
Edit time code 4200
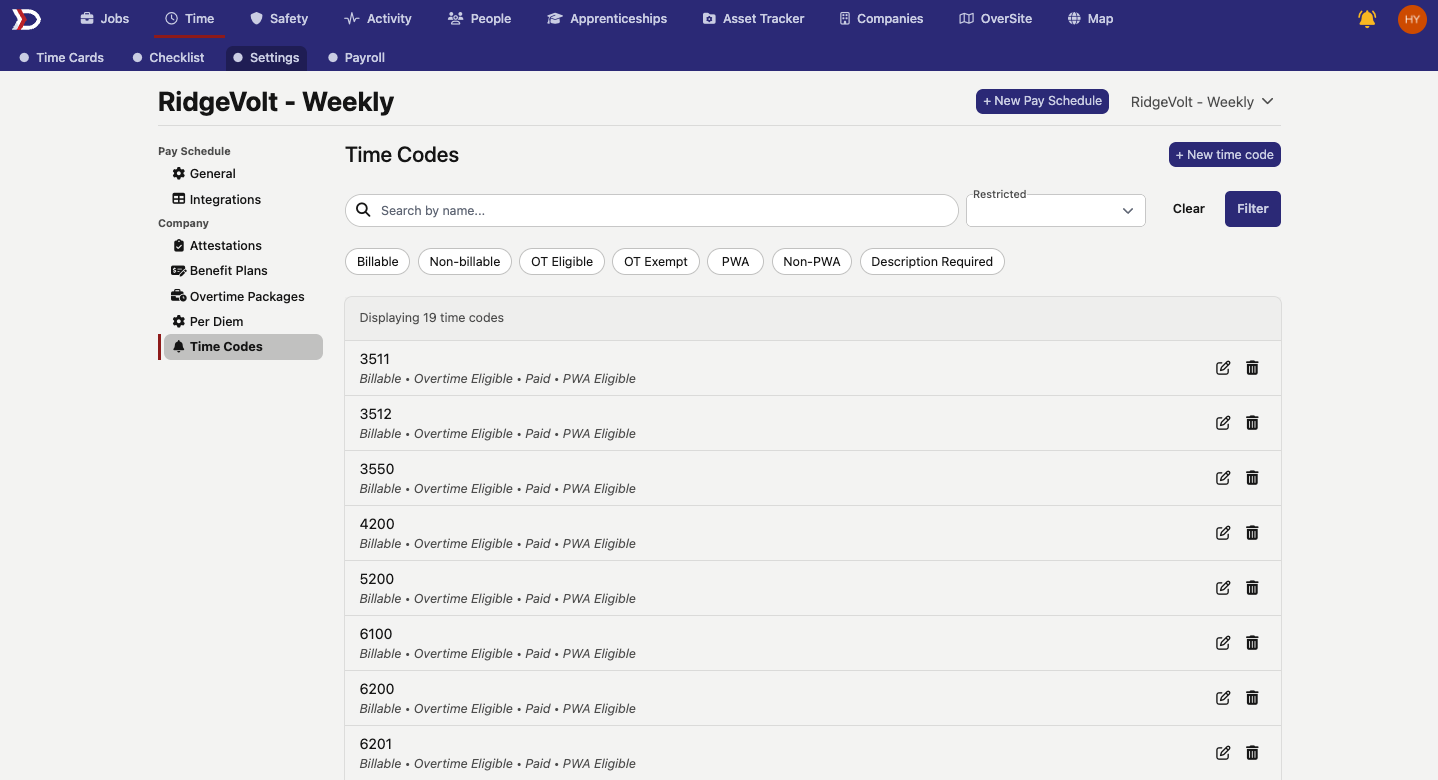(1223, 533)
